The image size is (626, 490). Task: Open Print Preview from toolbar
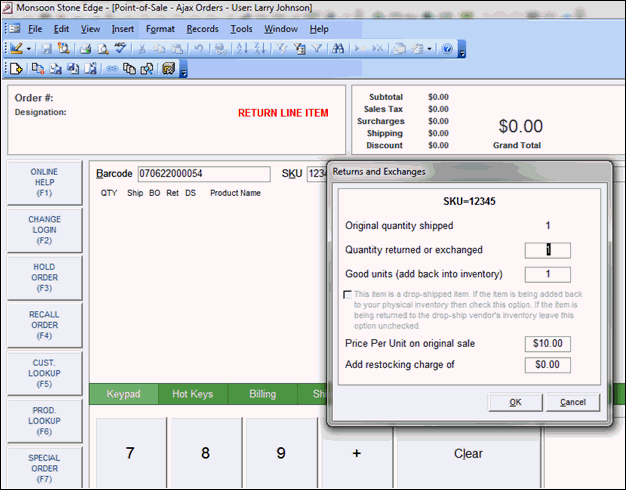click(x=103, y=49)
